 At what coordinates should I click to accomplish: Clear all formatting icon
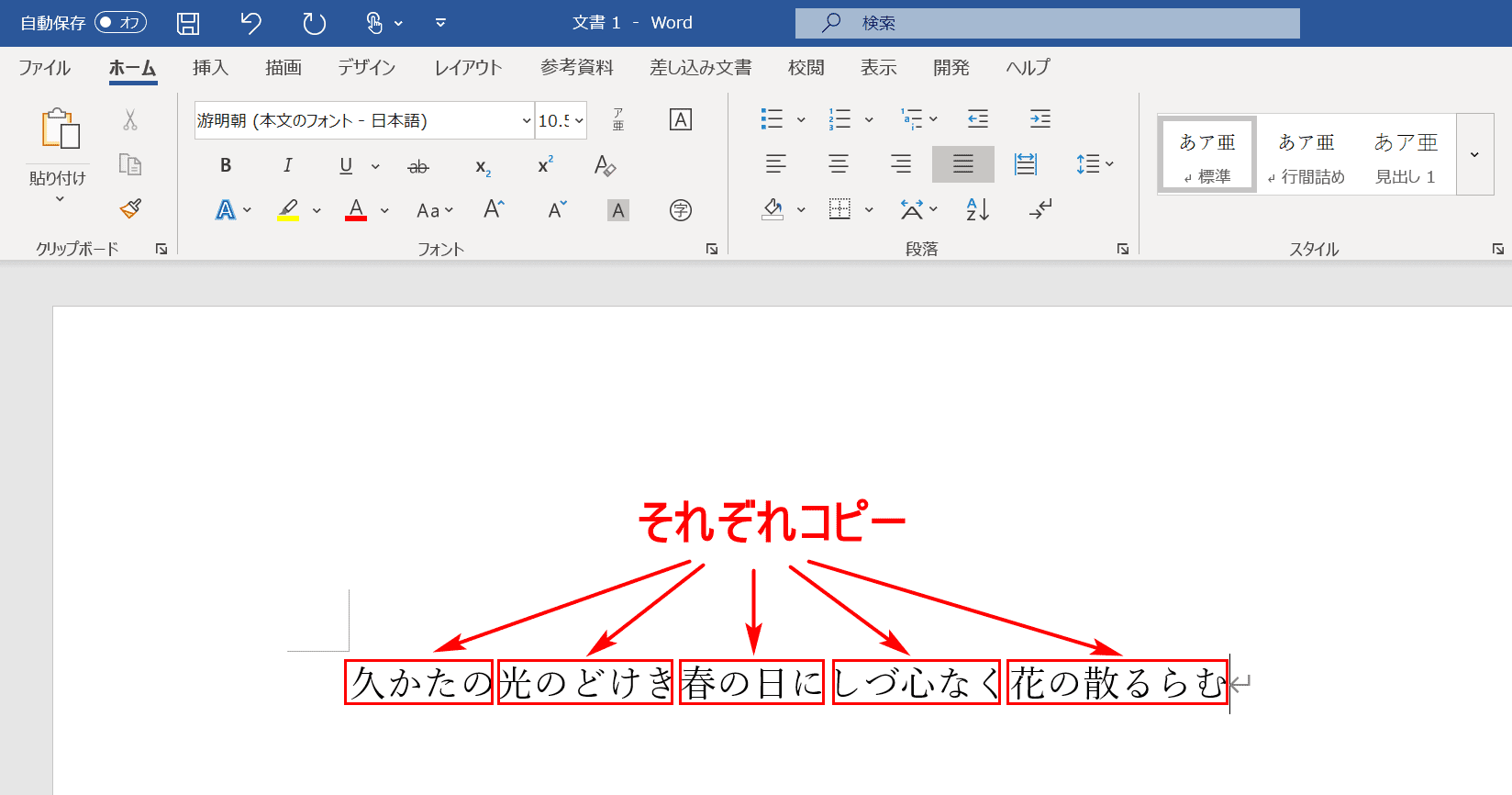coord(605,165)
